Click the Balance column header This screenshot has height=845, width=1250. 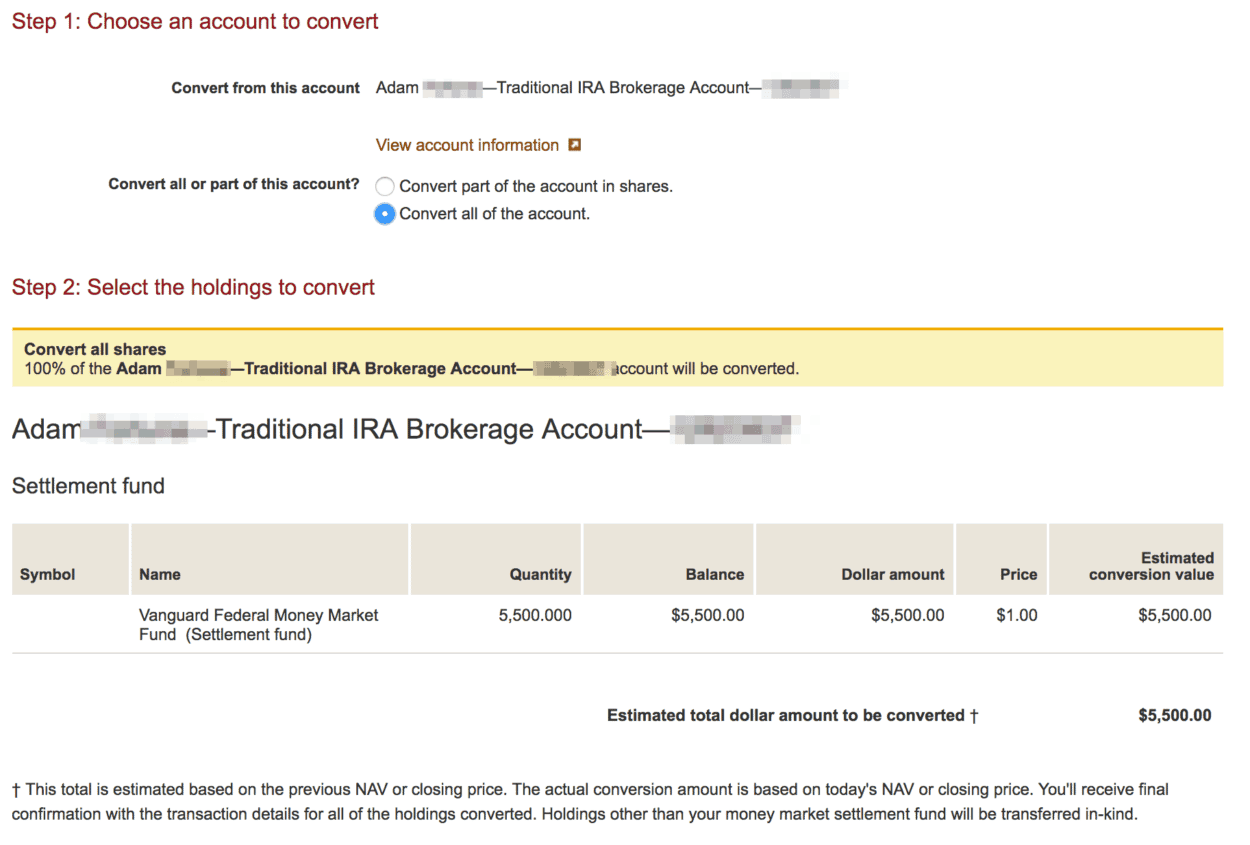[715, 574]
